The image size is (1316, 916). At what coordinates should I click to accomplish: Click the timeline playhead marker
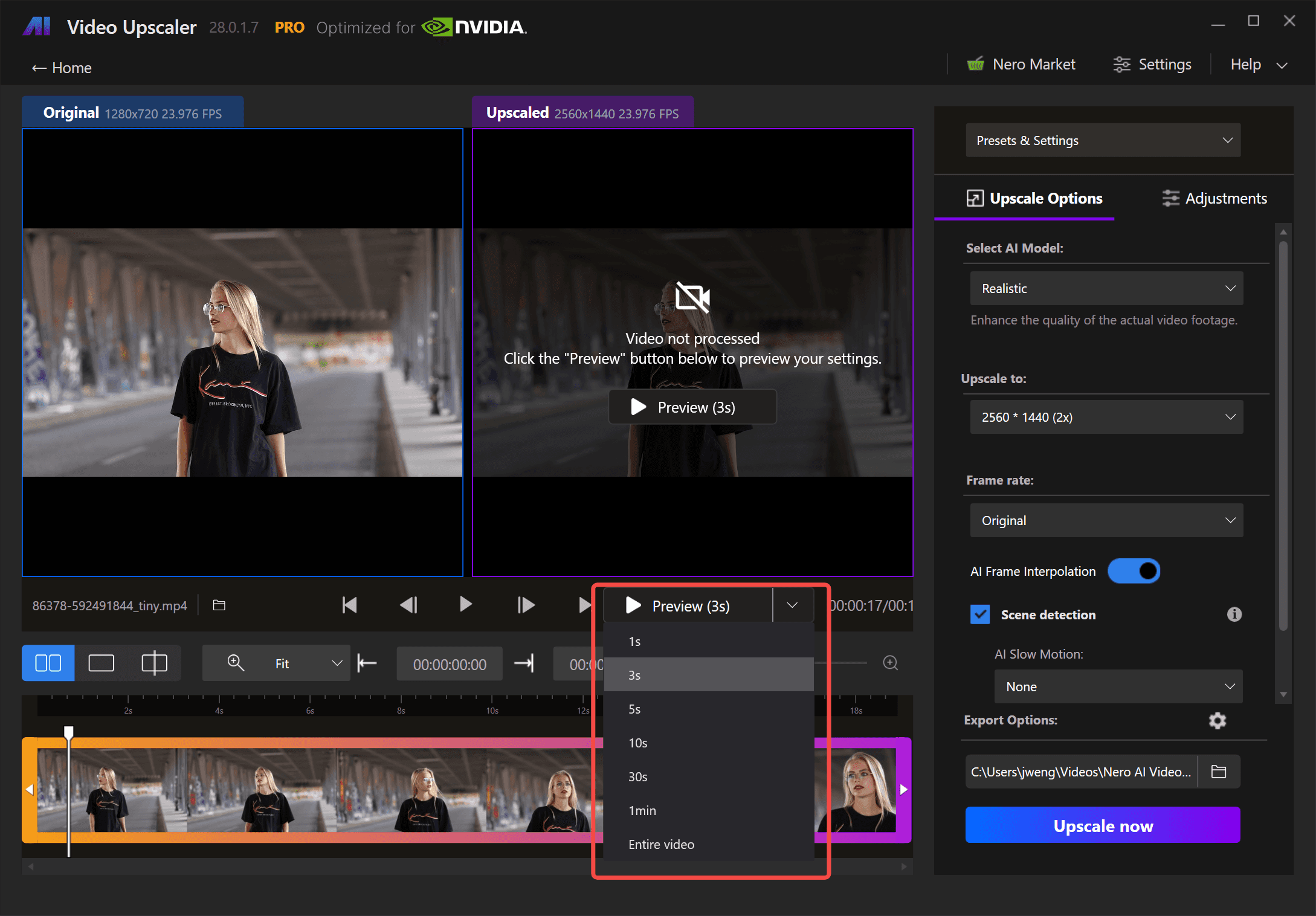[69, 732]
